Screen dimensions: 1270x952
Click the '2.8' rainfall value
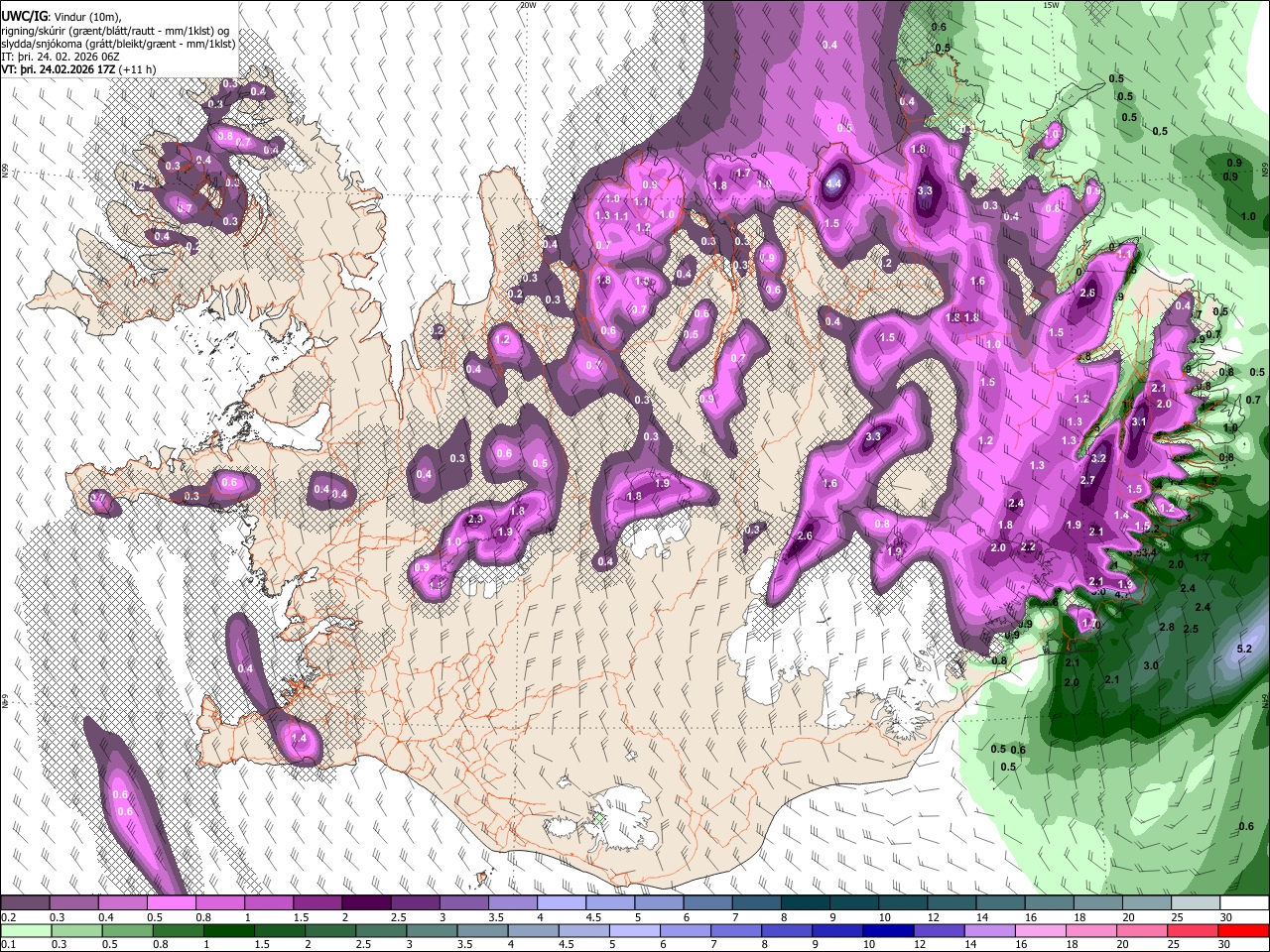1167,627
